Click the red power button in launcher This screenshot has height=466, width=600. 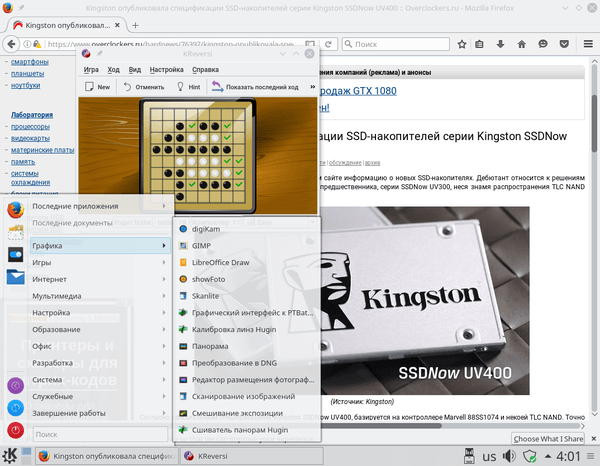point(15,430)
